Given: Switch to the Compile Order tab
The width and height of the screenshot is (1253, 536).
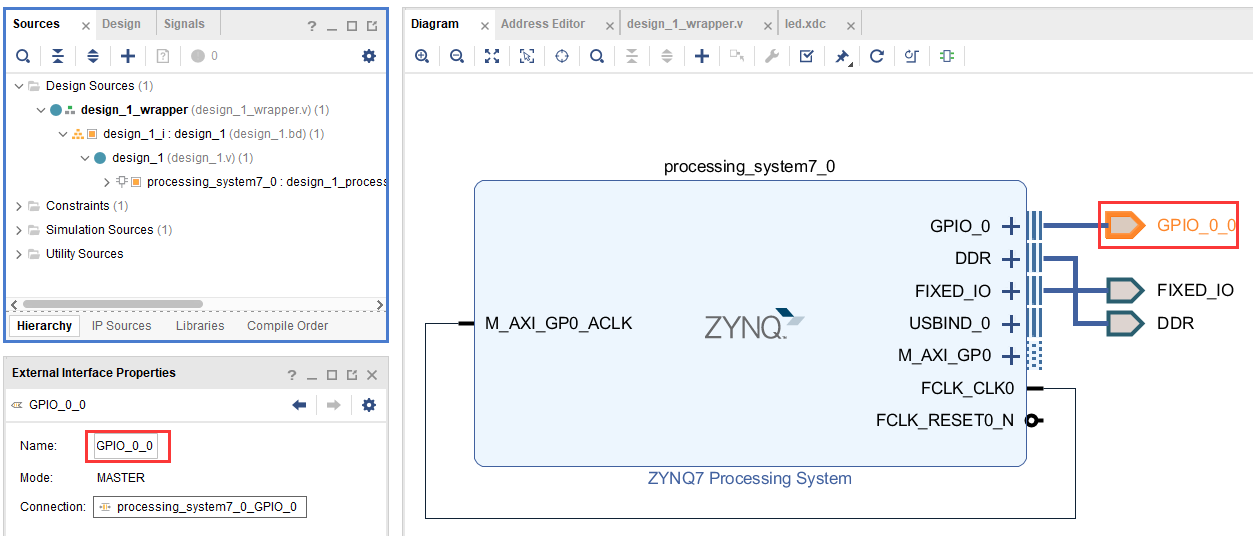Looking at the screenshot, I should pyautogui.click(x=287, y=326).
